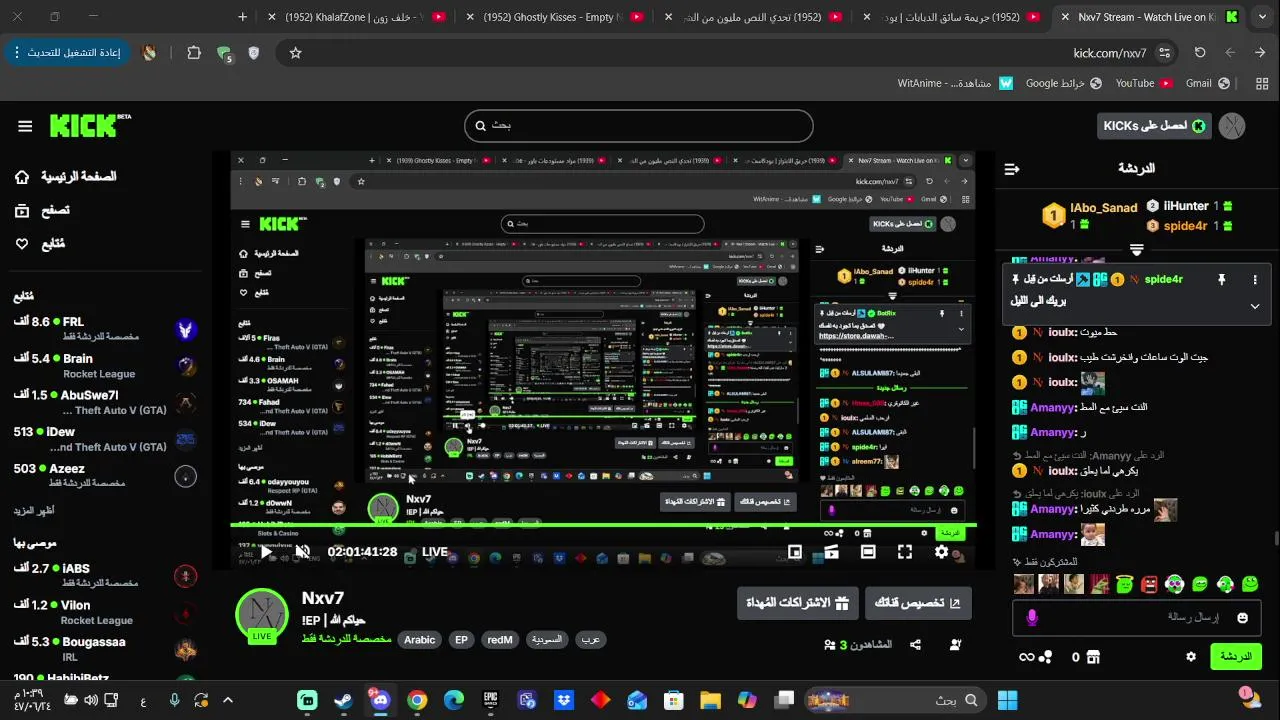
Task: Pick the red angry emote
Action: [x=1149, y=584]
